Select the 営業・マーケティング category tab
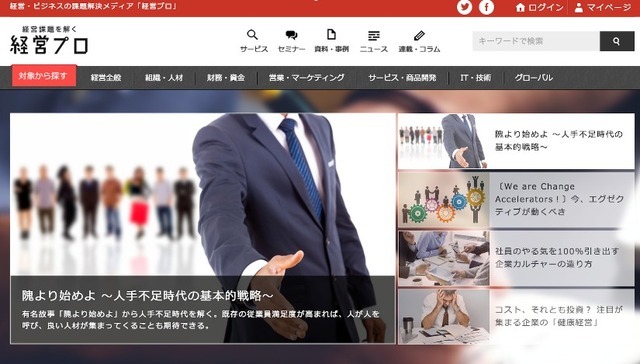This screenshot has height=364, width=640. [307, 78]
